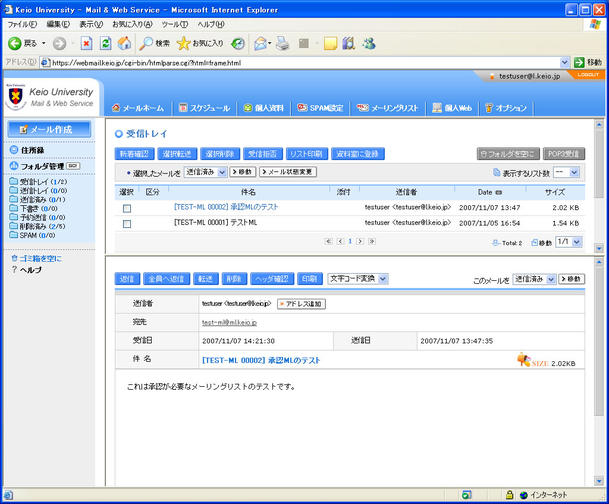The image size is (609, 504).
Task: Click the browser address bar URL field
Action: [x=300, y=62]
